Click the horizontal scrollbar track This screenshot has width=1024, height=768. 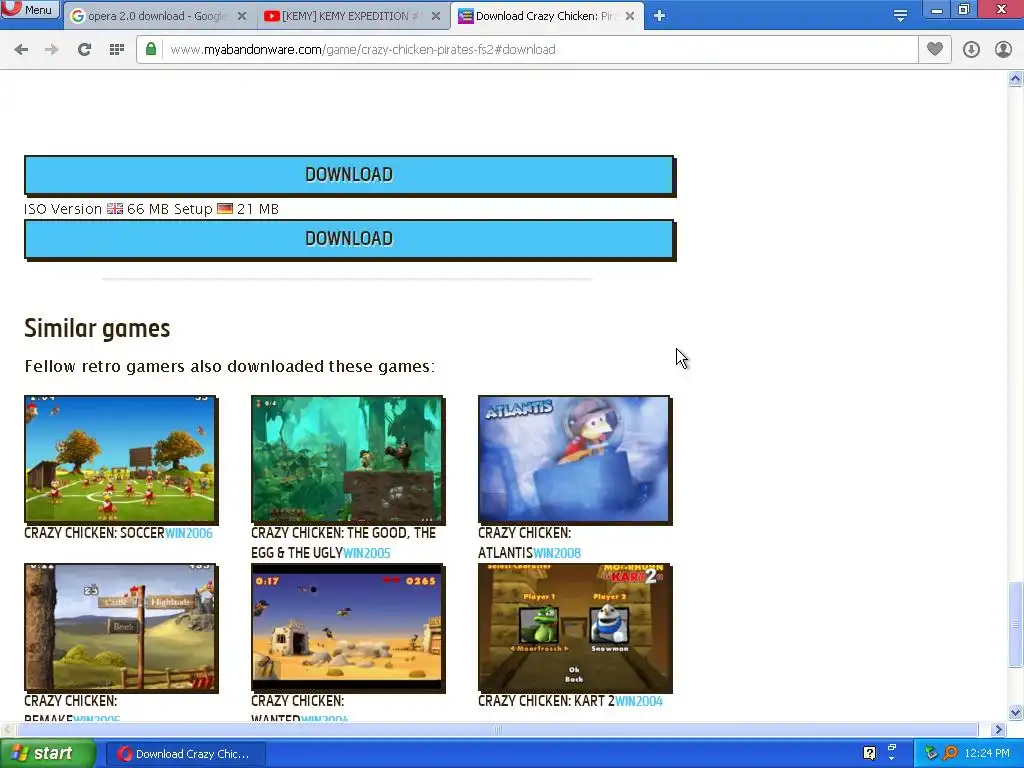(x=496, y=729)
